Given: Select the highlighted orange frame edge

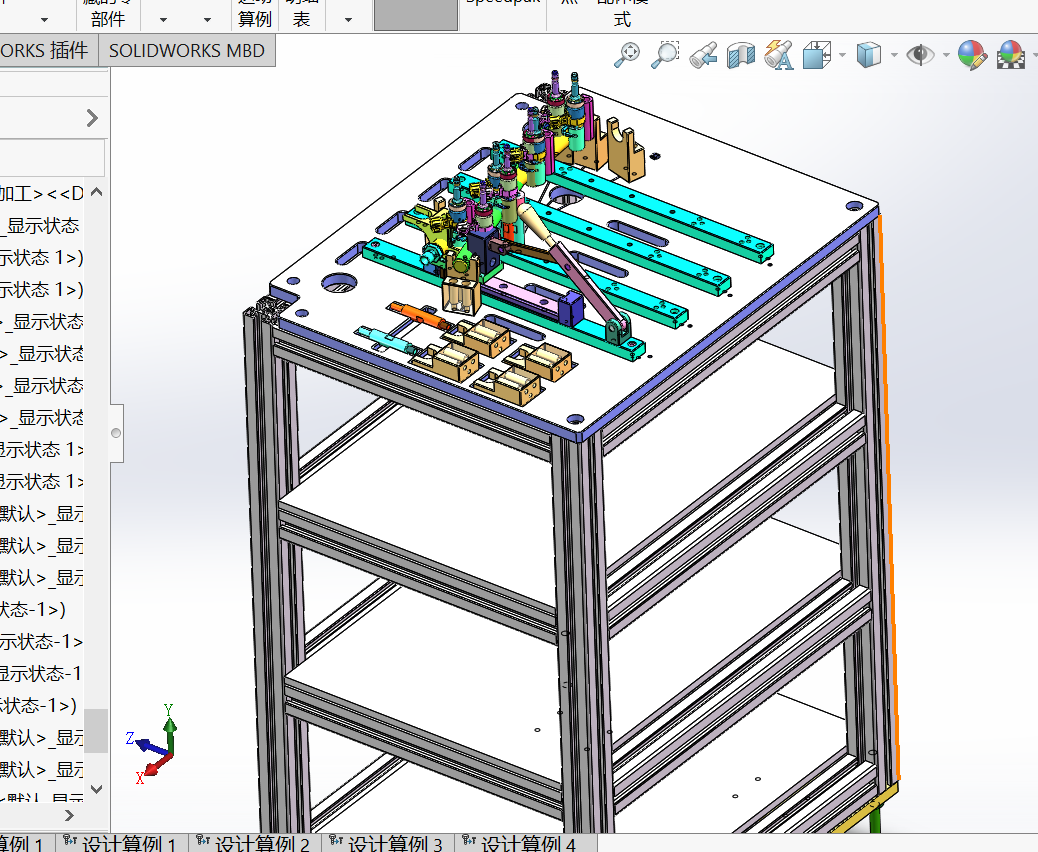Looking at the screenshot, I should [x=890, y=497].
